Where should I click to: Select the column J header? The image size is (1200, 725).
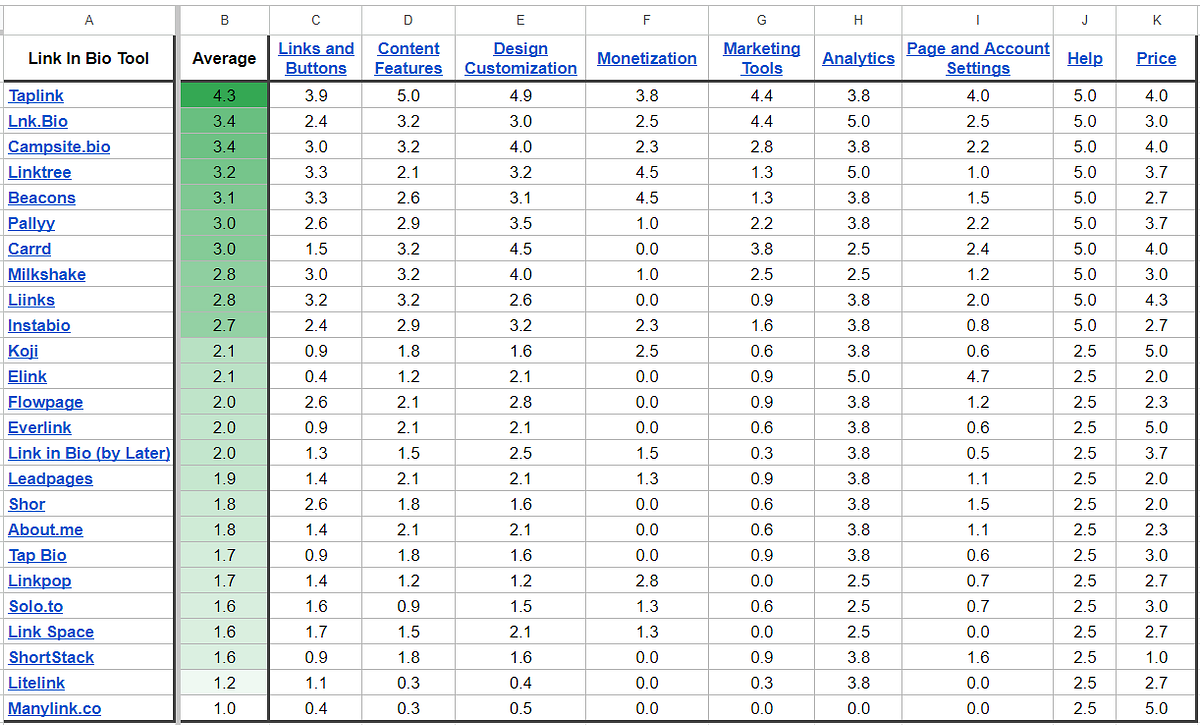(x=1085, y=19)
